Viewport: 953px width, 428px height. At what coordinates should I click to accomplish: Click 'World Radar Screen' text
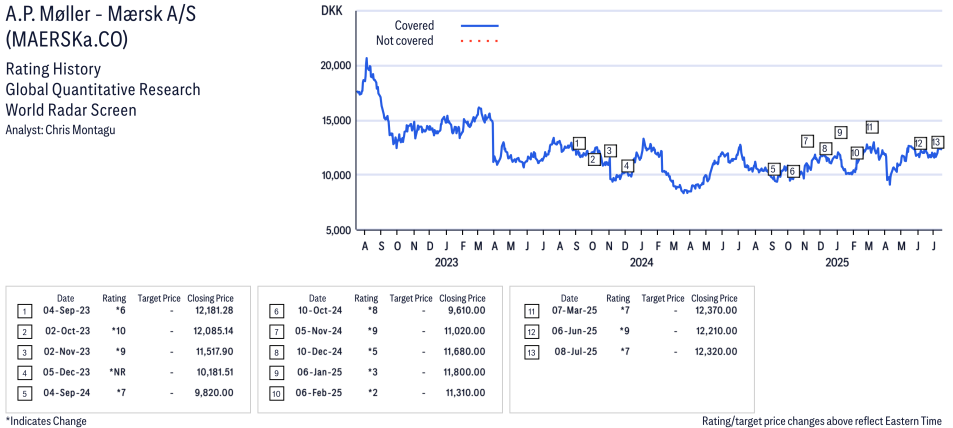(71, 111)
